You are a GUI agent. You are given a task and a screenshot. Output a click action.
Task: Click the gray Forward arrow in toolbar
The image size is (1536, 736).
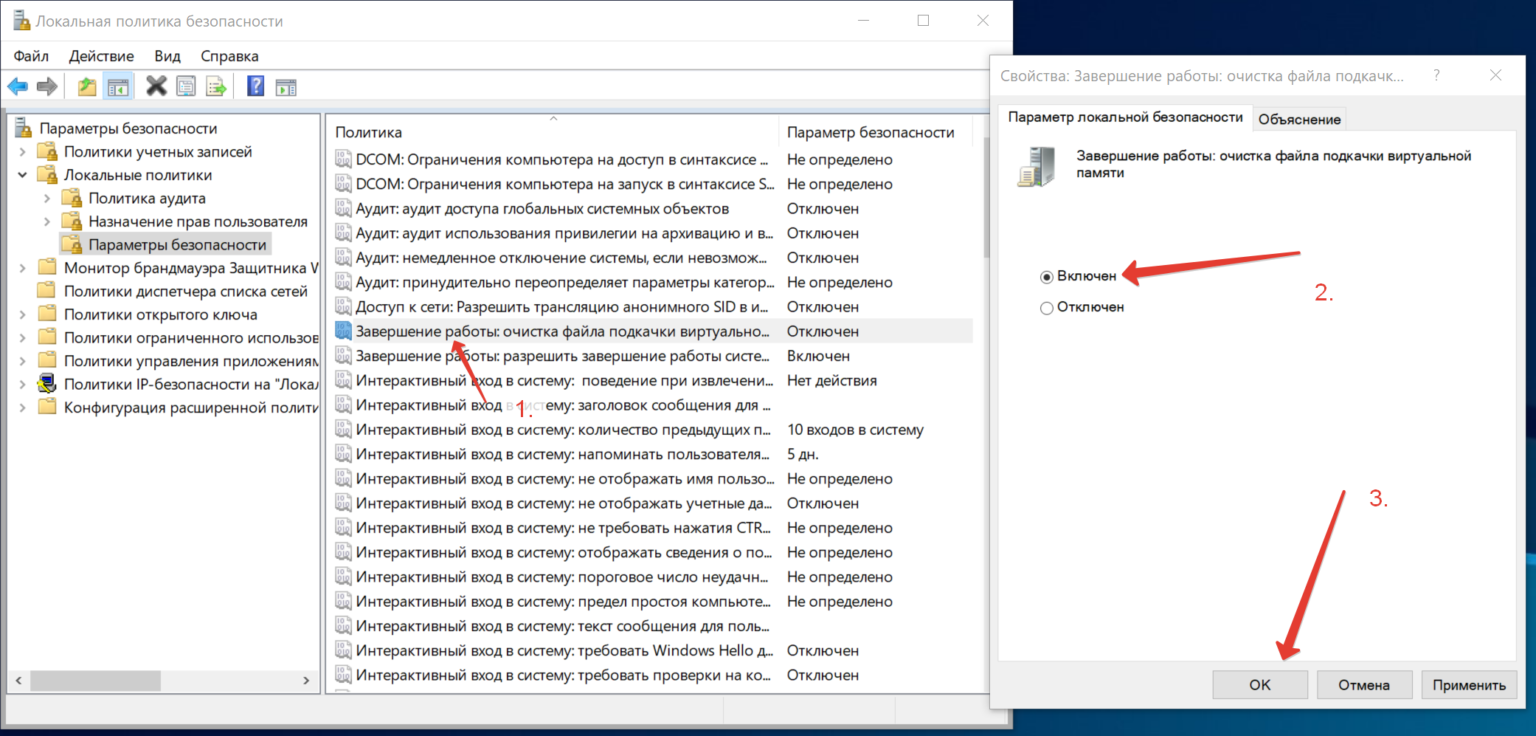46,87
